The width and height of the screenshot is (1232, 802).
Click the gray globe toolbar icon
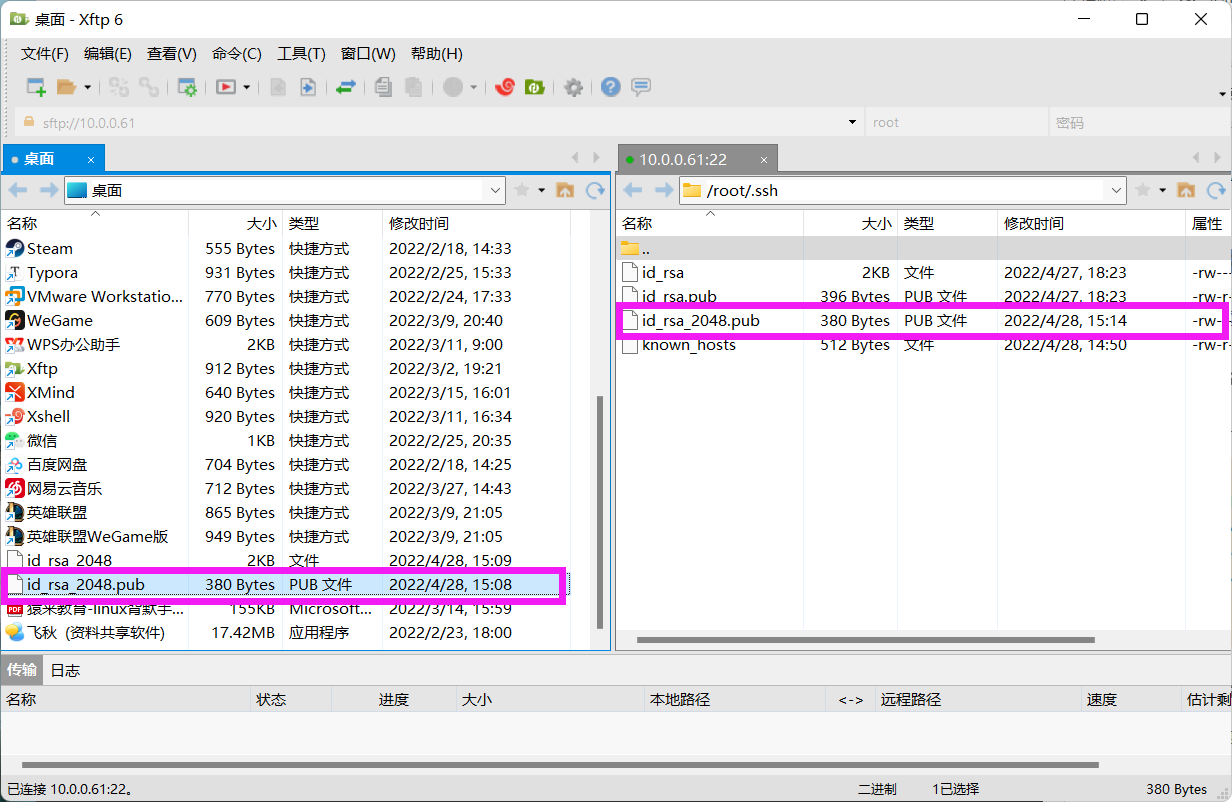click(x=453, y=87)
